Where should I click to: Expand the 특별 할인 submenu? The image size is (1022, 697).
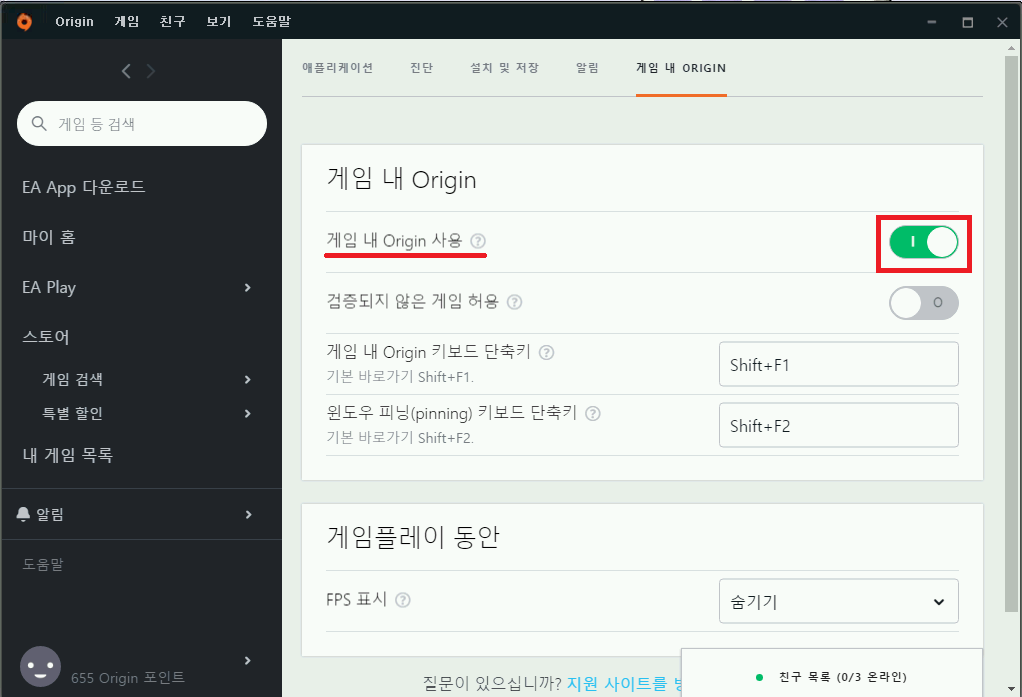click(248, 413)
